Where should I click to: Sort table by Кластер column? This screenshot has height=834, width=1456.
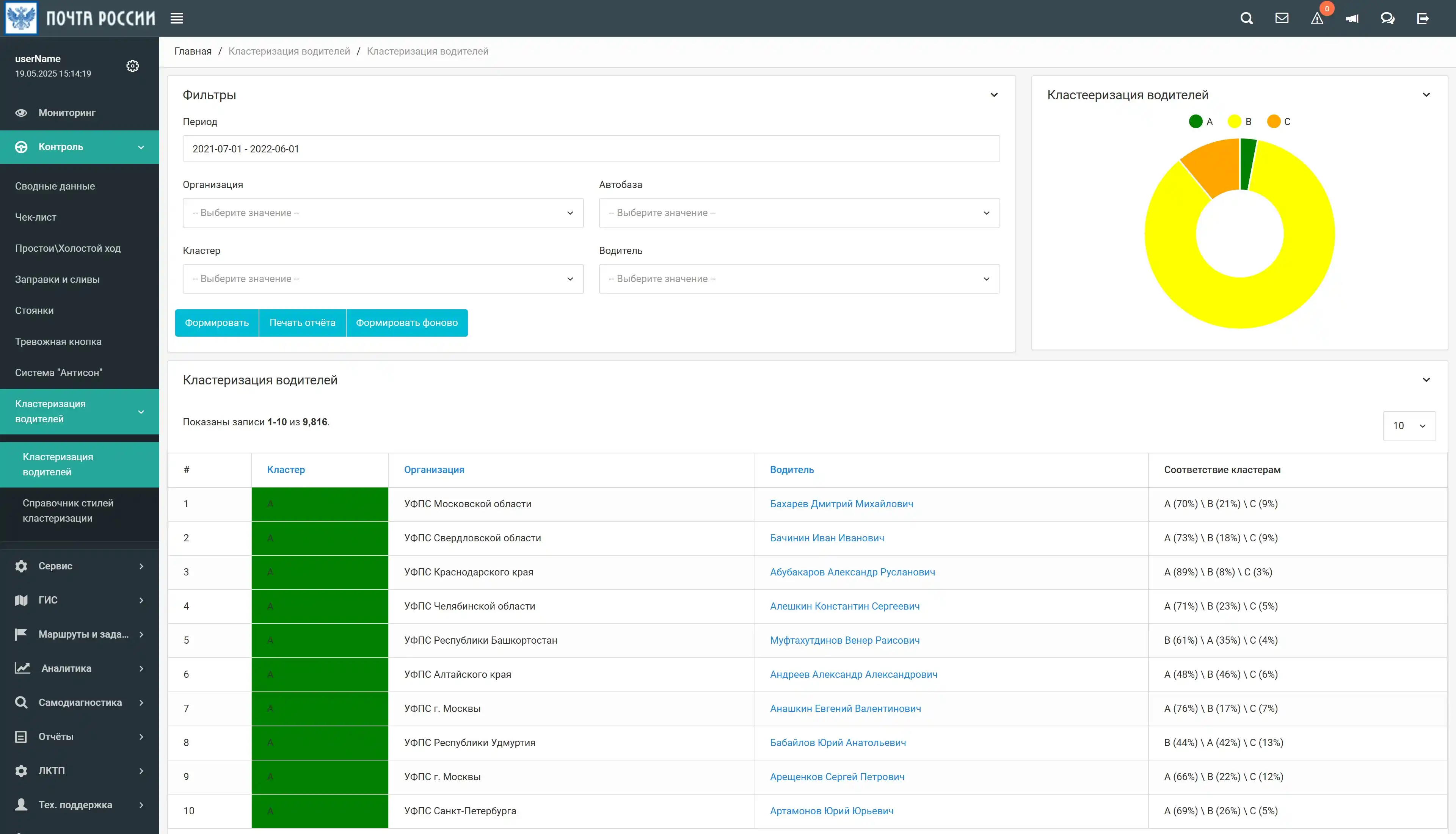point(286,470)
